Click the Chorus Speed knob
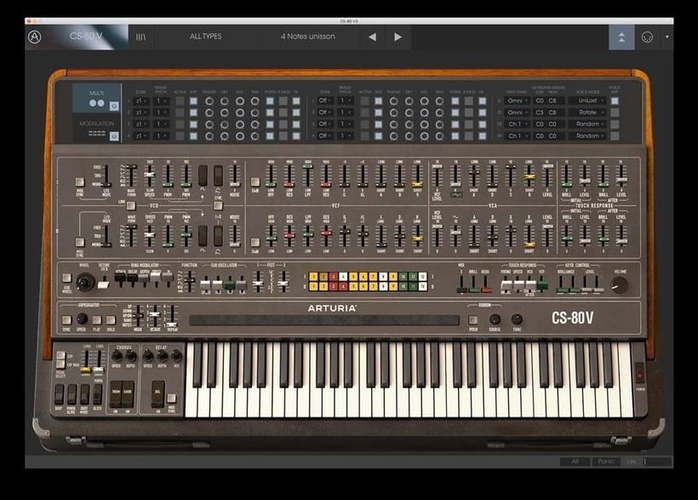The width and height of the screenshot is (698, 500). 117,356
